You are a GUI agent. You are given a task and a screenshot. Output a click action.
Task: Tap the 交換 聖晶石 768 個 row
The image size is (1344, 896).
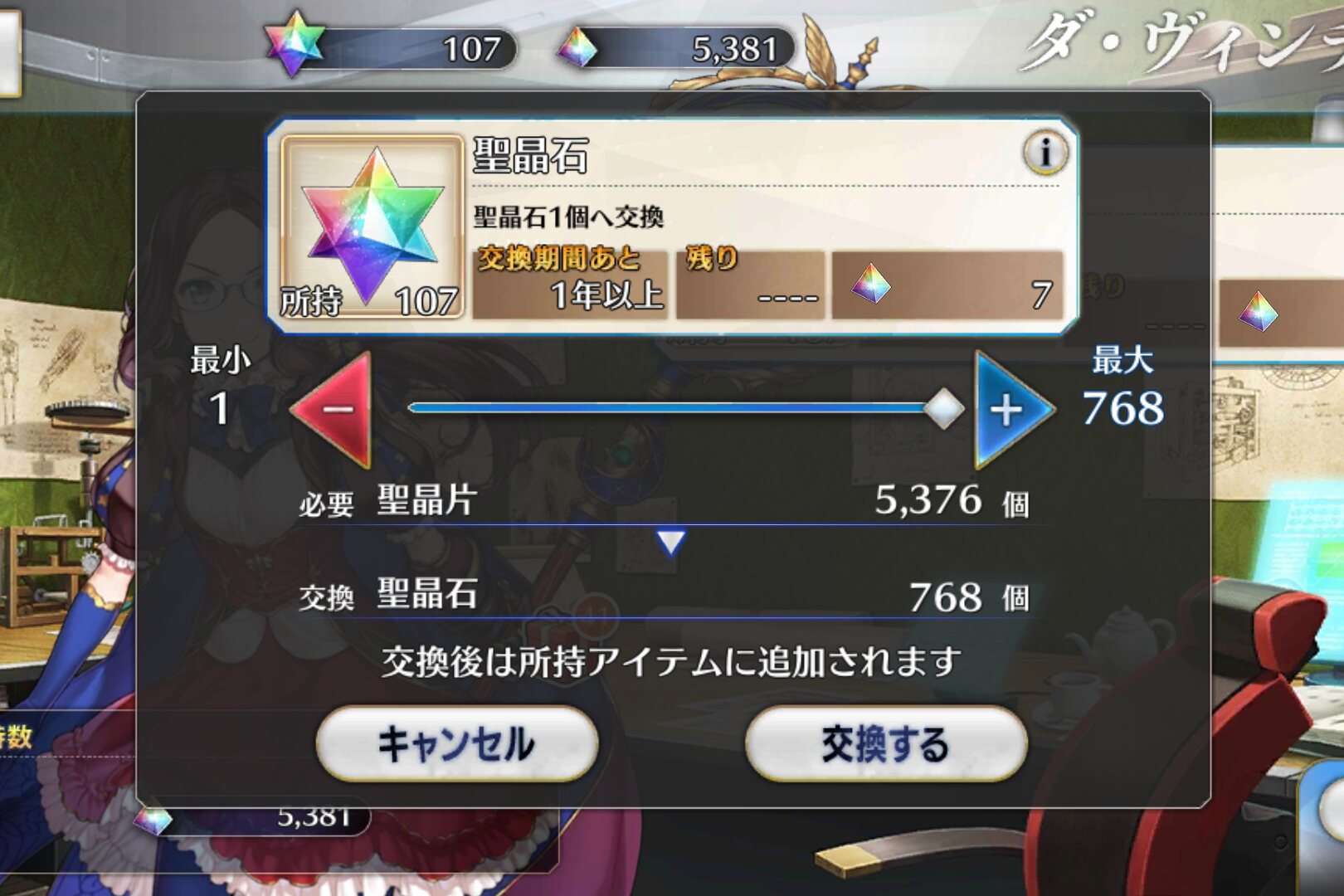click(664, 596)
